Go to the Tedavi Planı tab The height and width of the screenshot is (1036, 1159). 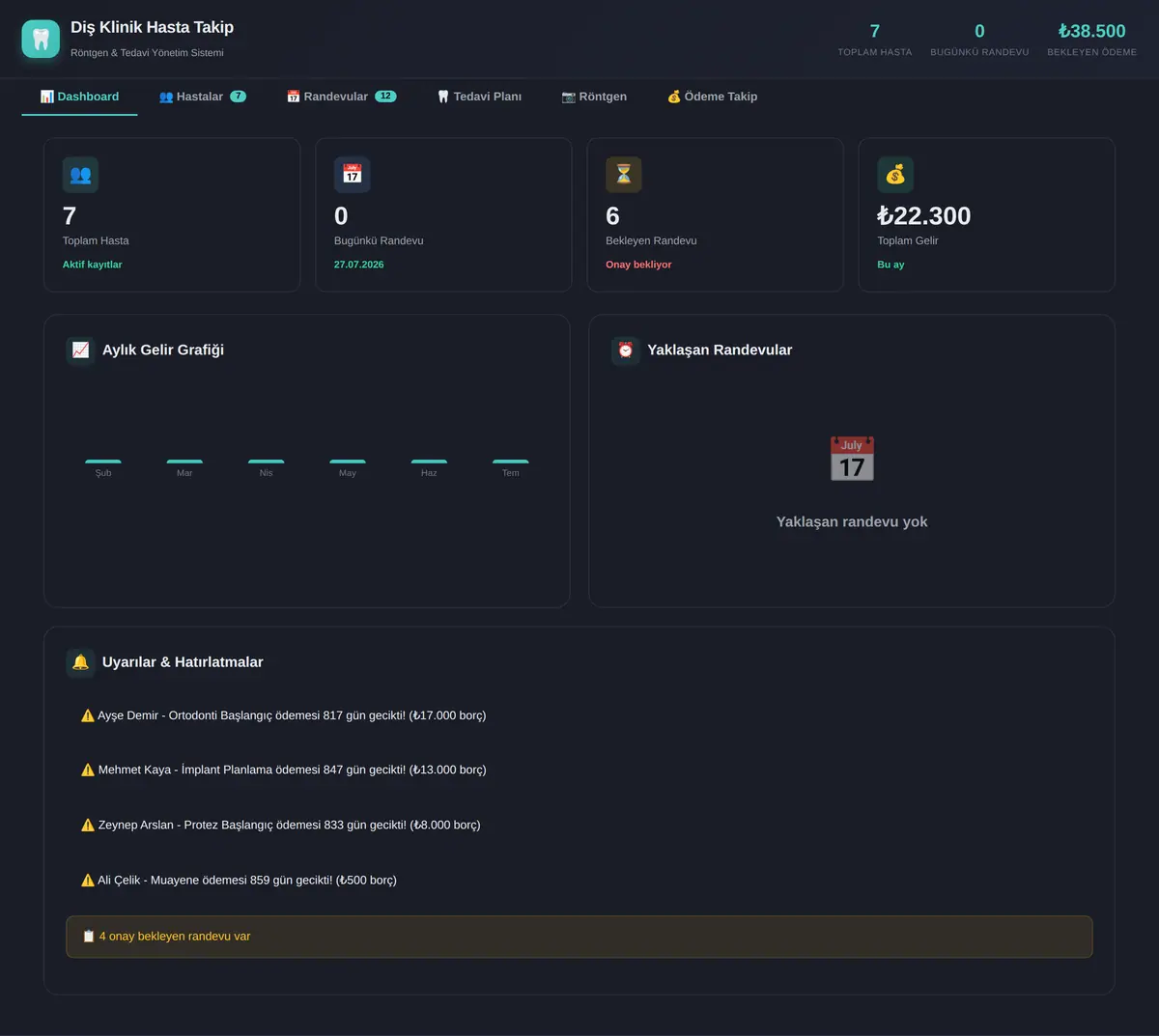479,97
